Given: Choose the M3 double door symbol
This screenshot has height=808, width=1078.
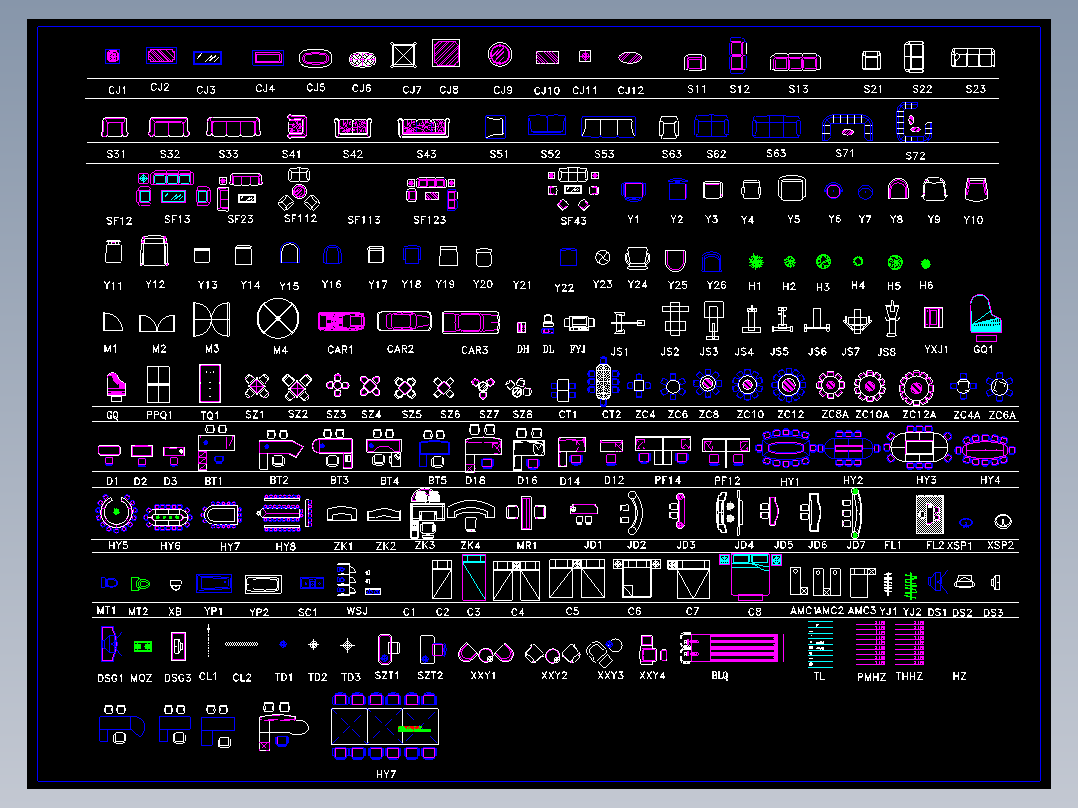Looking at the screenshot, I should (211, 320).
